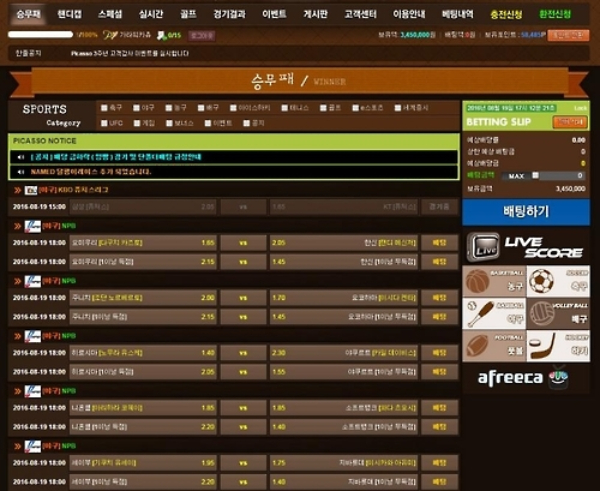Click the KBO 퓨처스리그 league logo icon
The image size is (600, 491).
[31, 190]
